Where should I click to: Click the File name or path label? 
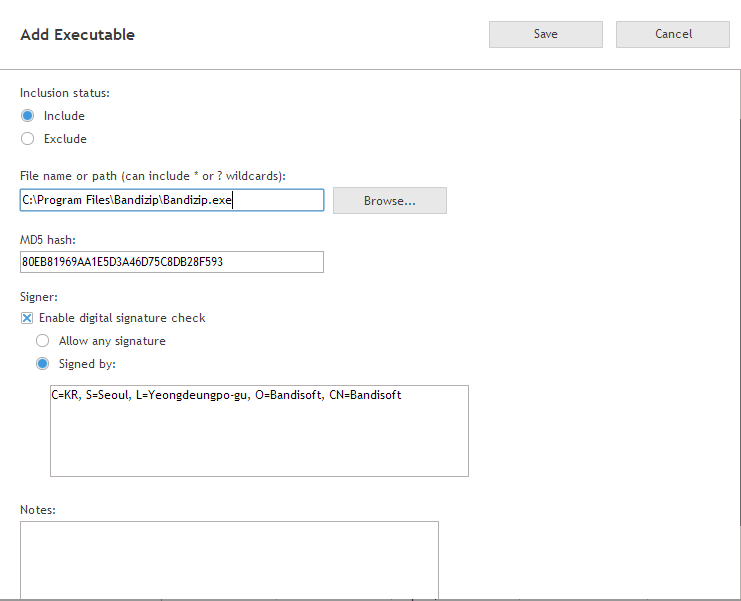coord(153,176)
